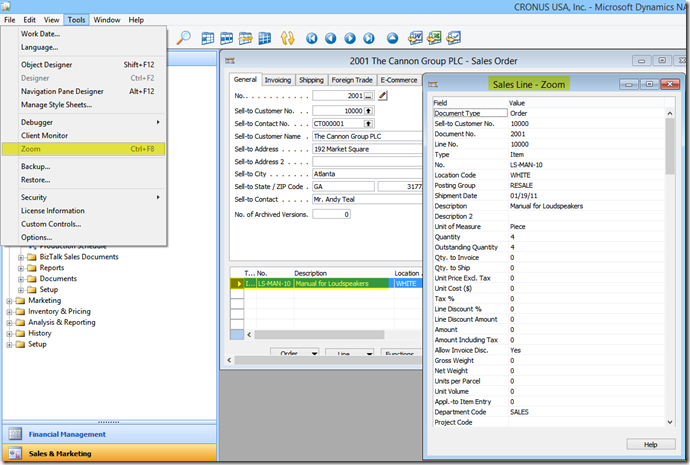Click the First record navigation icon
This screenshot has width=690, height=465.
pyautogui.click(x=311, y=38)
